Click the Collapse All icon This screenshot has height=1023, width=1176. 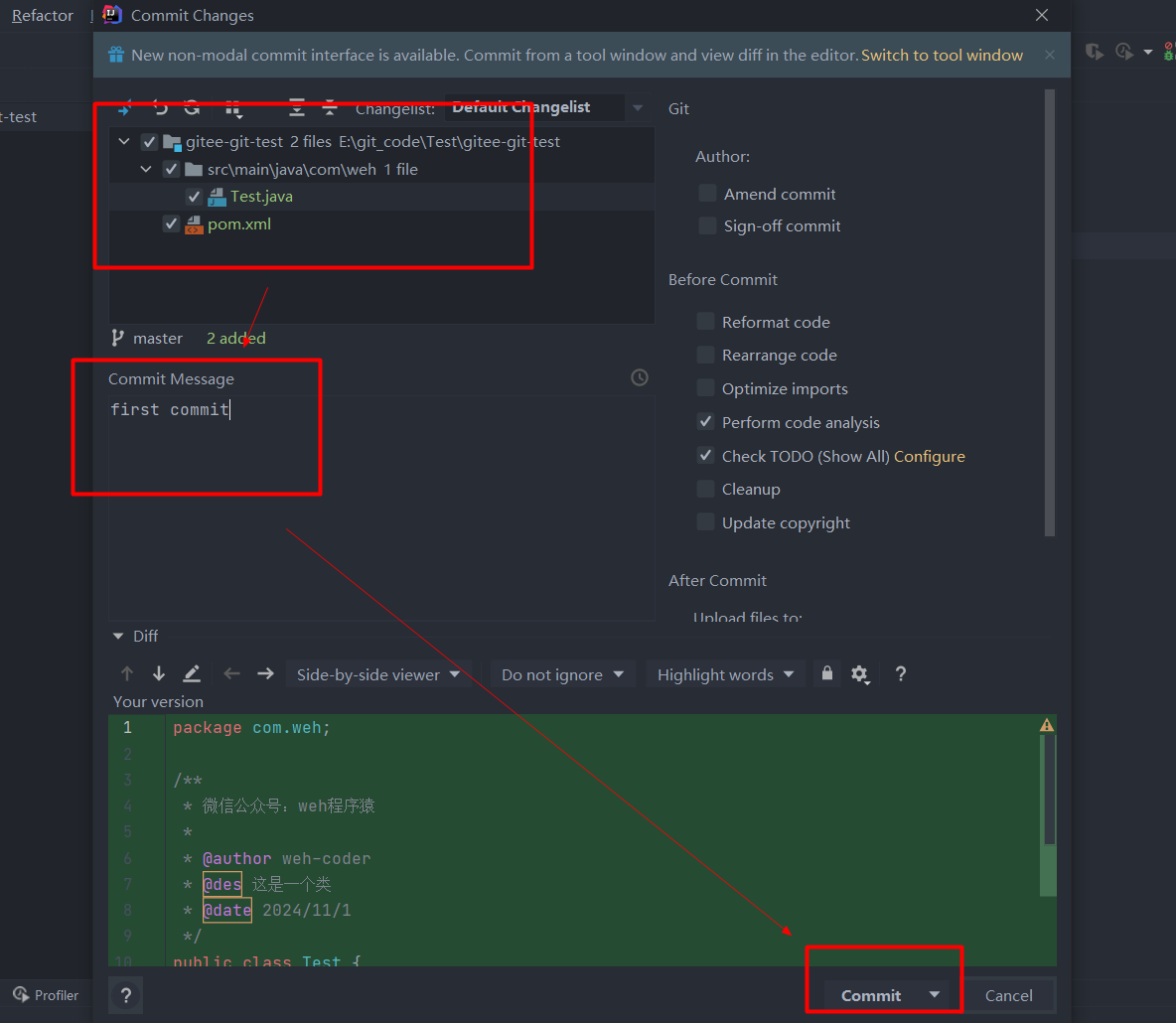(330, 108)
